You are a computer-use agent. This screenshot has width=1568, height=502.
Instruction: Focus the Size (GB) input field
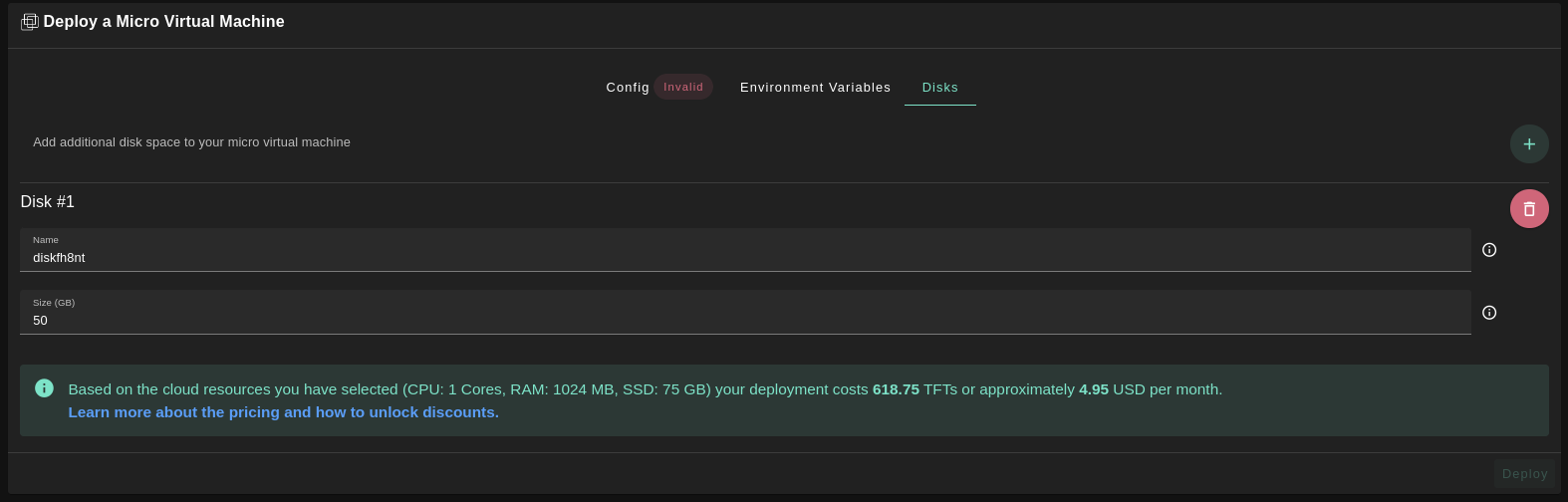pos(745,320)
